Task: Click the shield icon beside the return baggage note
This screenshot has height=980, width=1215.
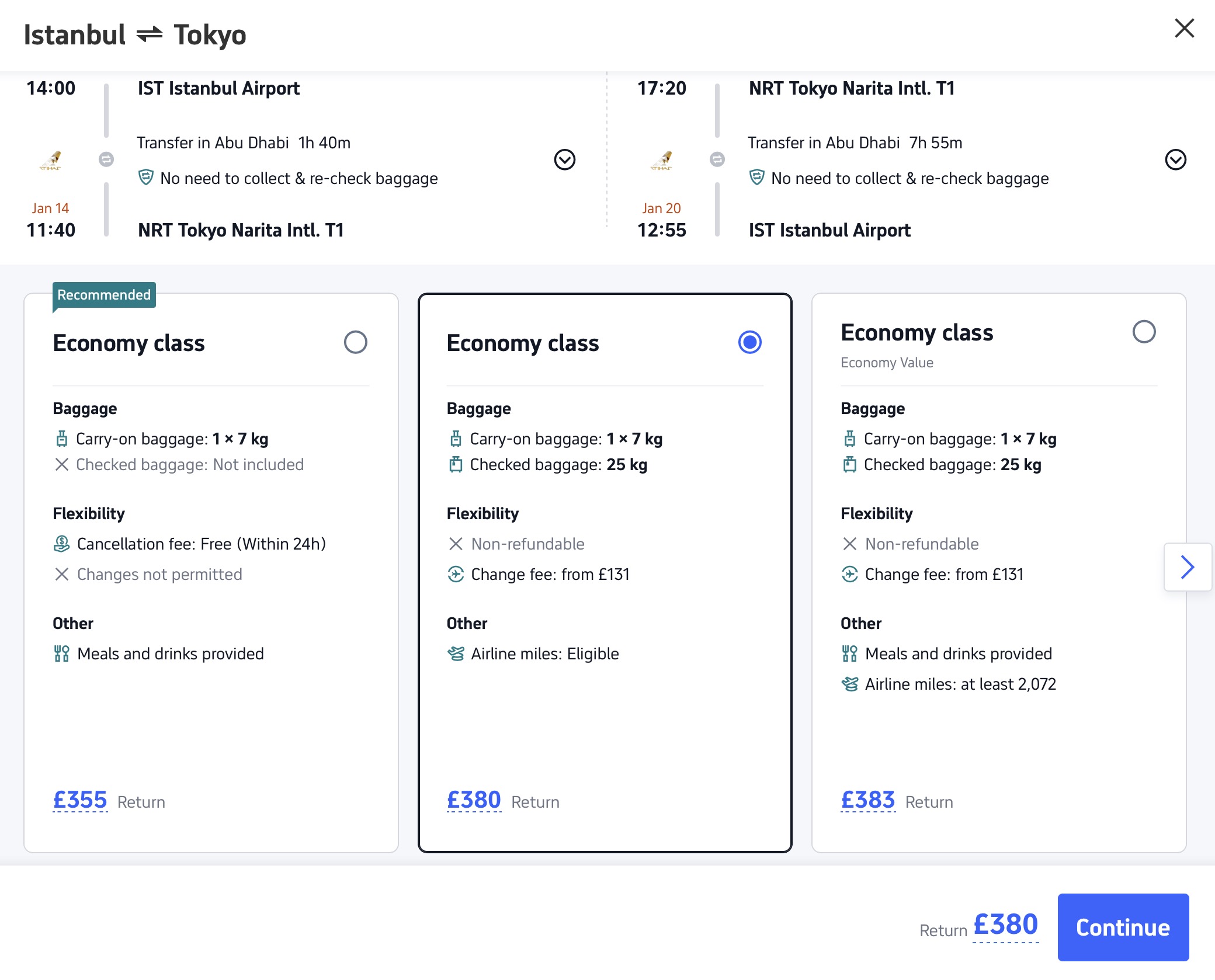Action: pyautogui.click(x=756, y=177)
